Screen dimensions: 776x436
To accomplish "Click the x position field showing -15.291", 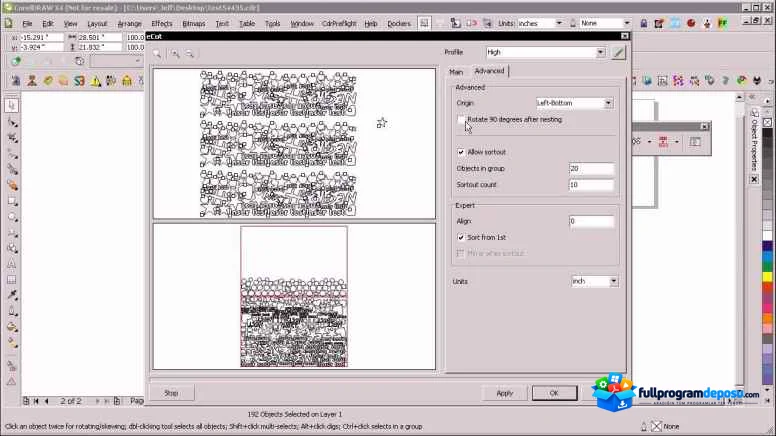I will point(41,37).
